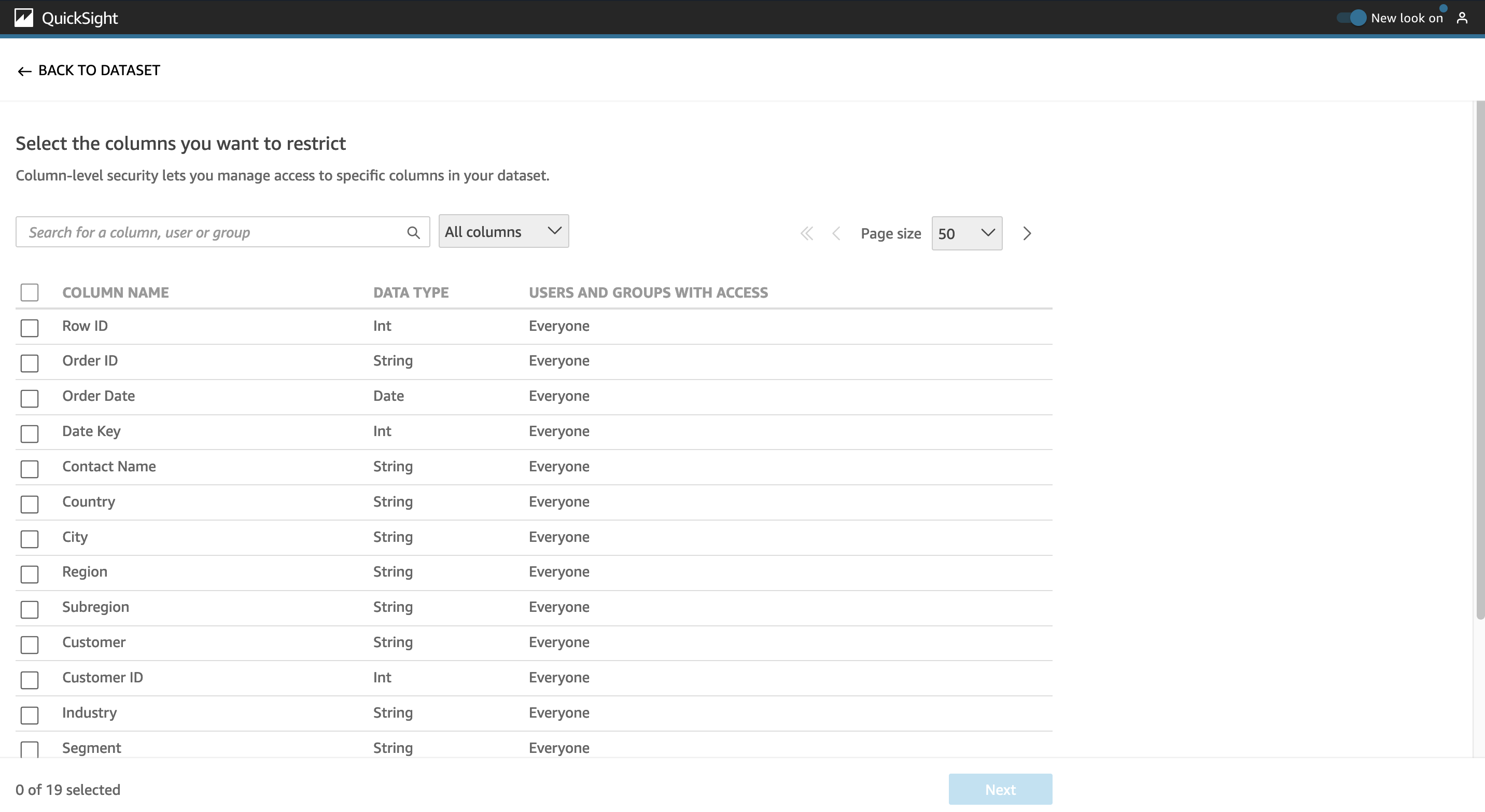This screenshot has width=1485, height=812.
Task: Toggle the New look switch
Action: [1351, 18]
